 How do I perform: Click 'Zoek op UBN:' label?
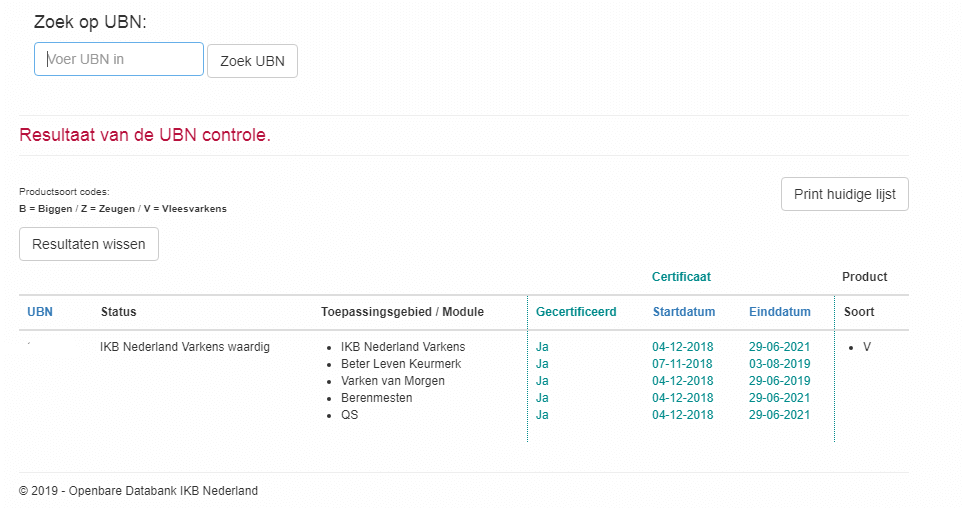pos(90,22)
